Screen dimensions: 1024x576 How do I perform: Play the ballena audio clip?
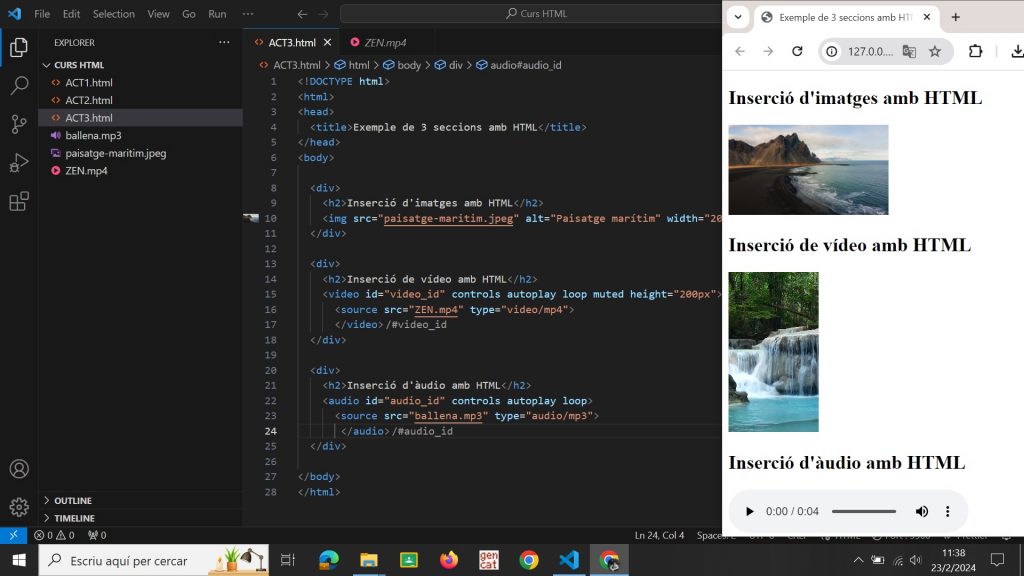749,512
